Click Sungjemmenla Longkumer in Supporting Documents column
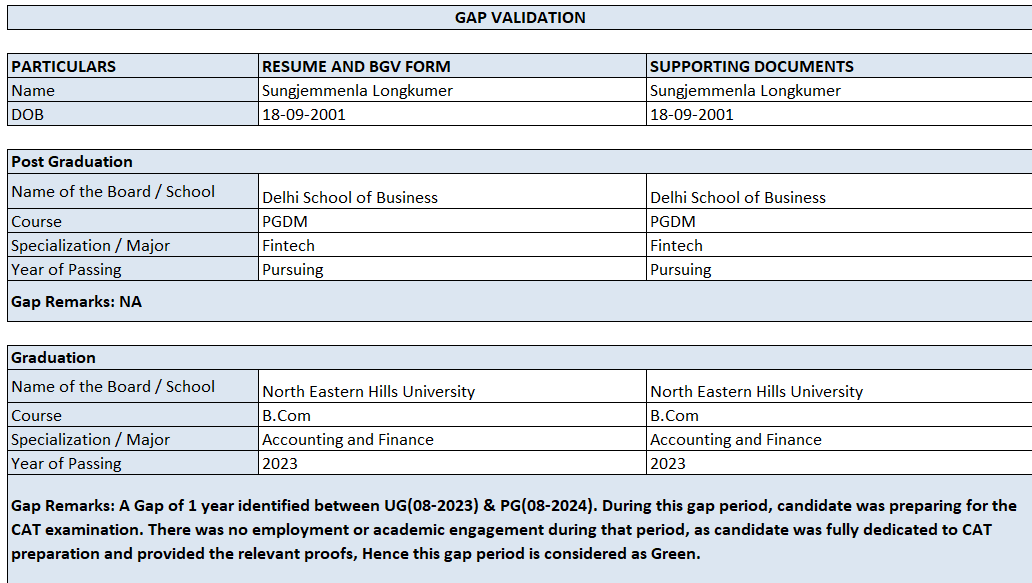The image size is (1032, 583). pyautogui.click(x=746, y=91)
